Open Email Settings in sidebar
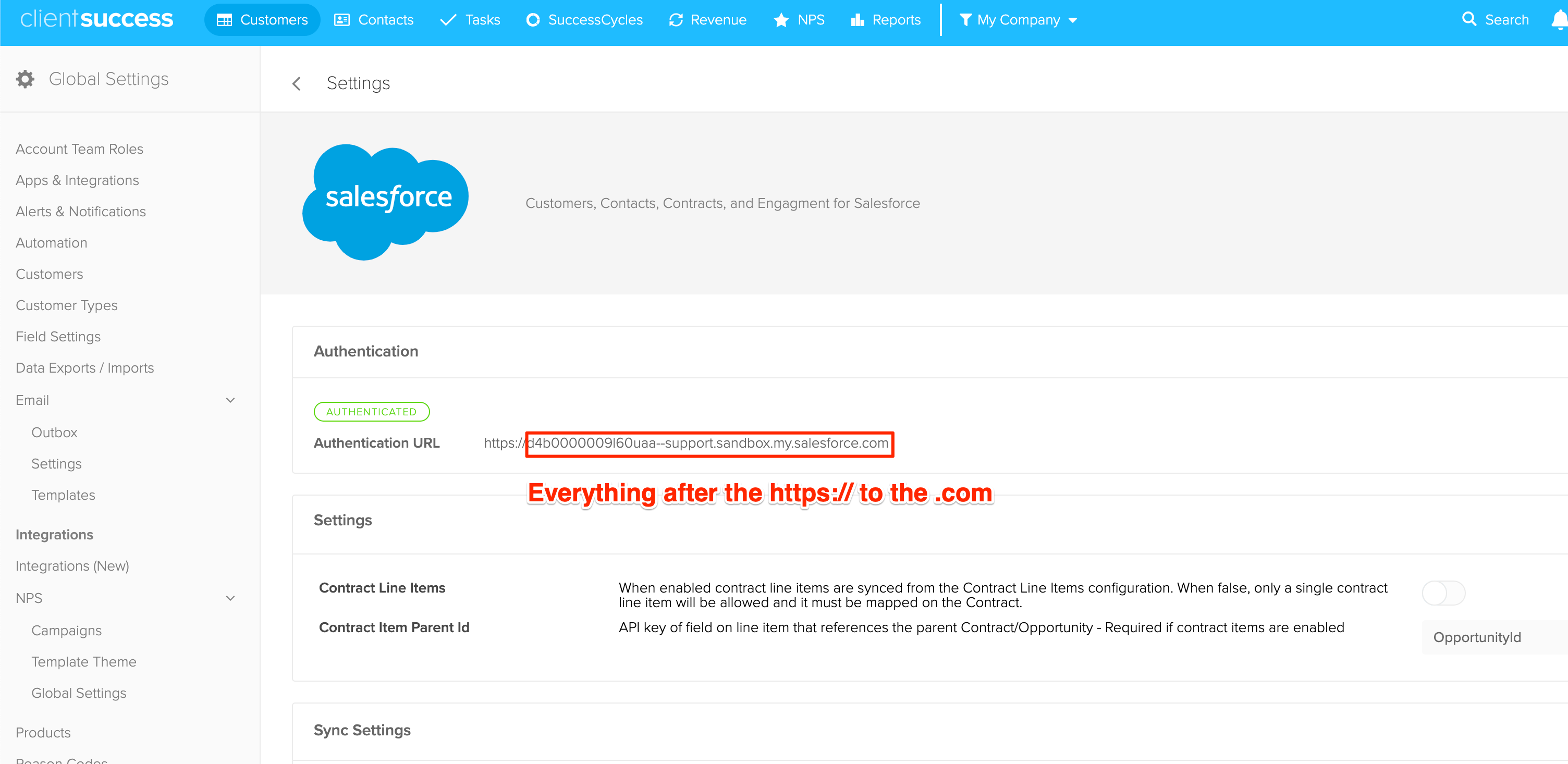1568x764 pixels. [x=57, y=464]
